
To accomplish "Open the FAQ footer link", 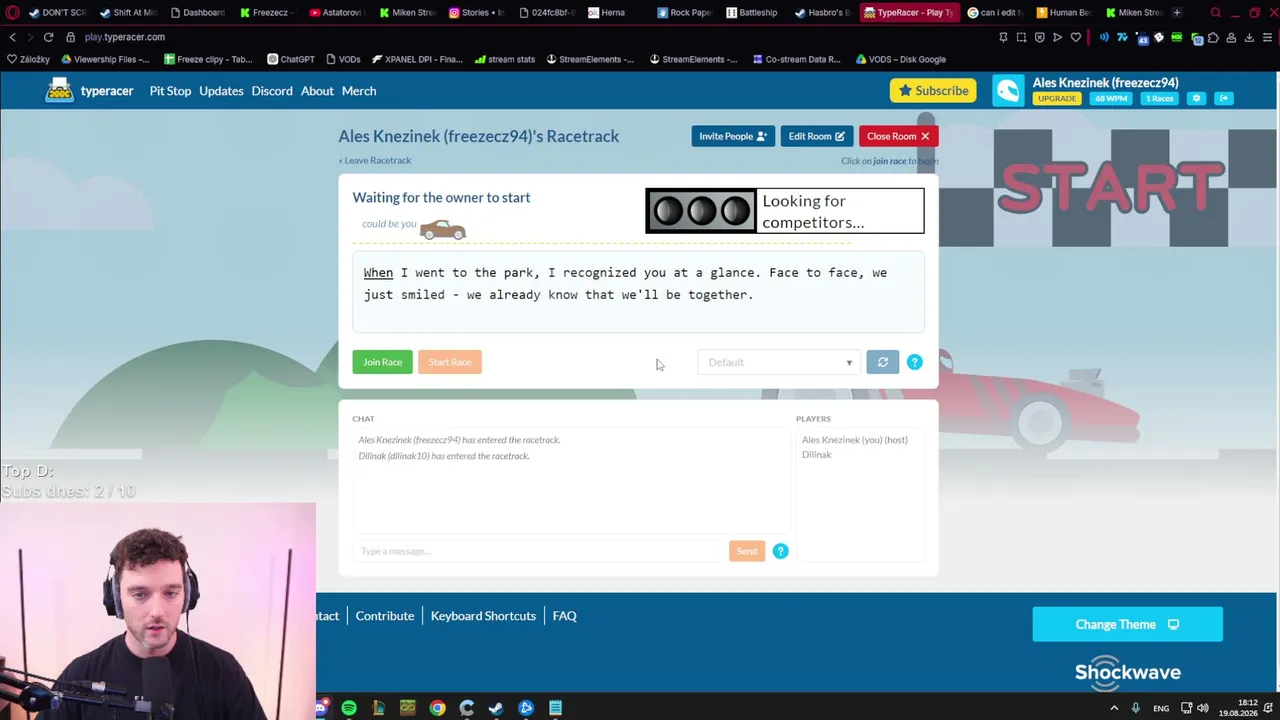I will click(x=564, y=616).
